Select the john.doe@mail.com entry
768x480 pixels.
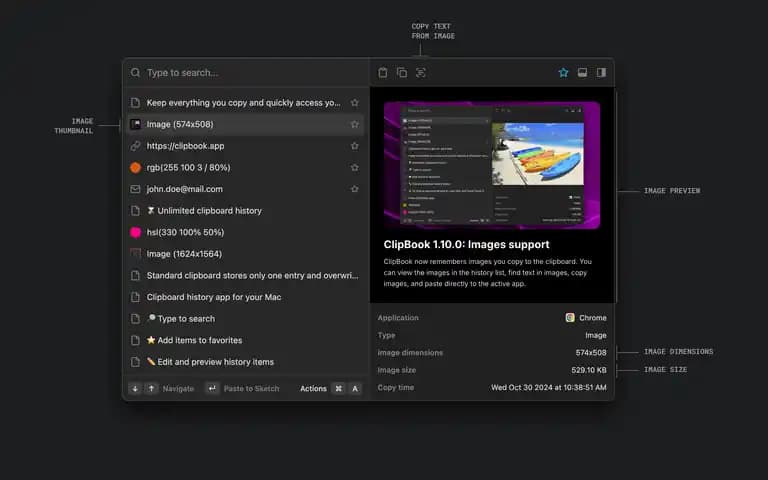pos(245,189)
